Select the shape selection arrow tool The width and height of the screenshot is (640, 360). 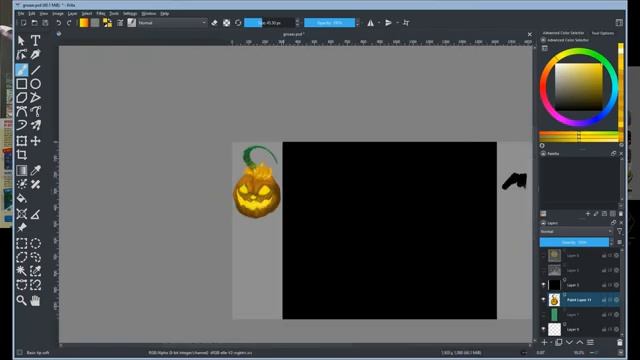point(22,40)
